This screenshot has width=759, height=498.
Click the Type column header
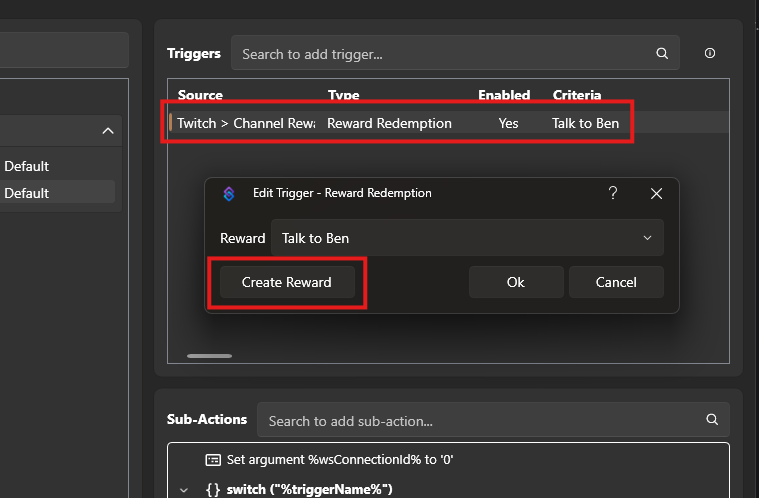(344, 95)
